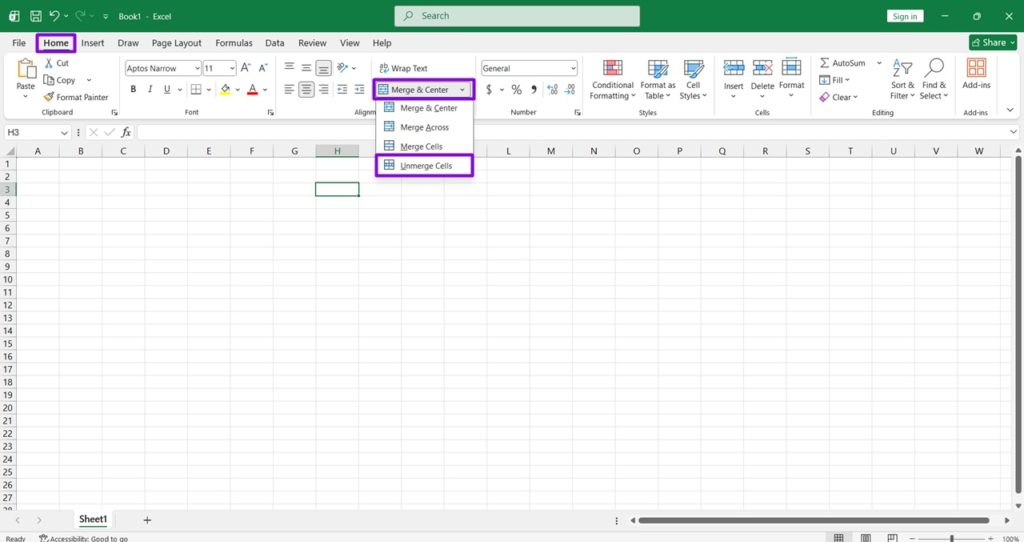Click Increase Decimal icon
This screenshot has height=542, width=1024.
point(552,89)
